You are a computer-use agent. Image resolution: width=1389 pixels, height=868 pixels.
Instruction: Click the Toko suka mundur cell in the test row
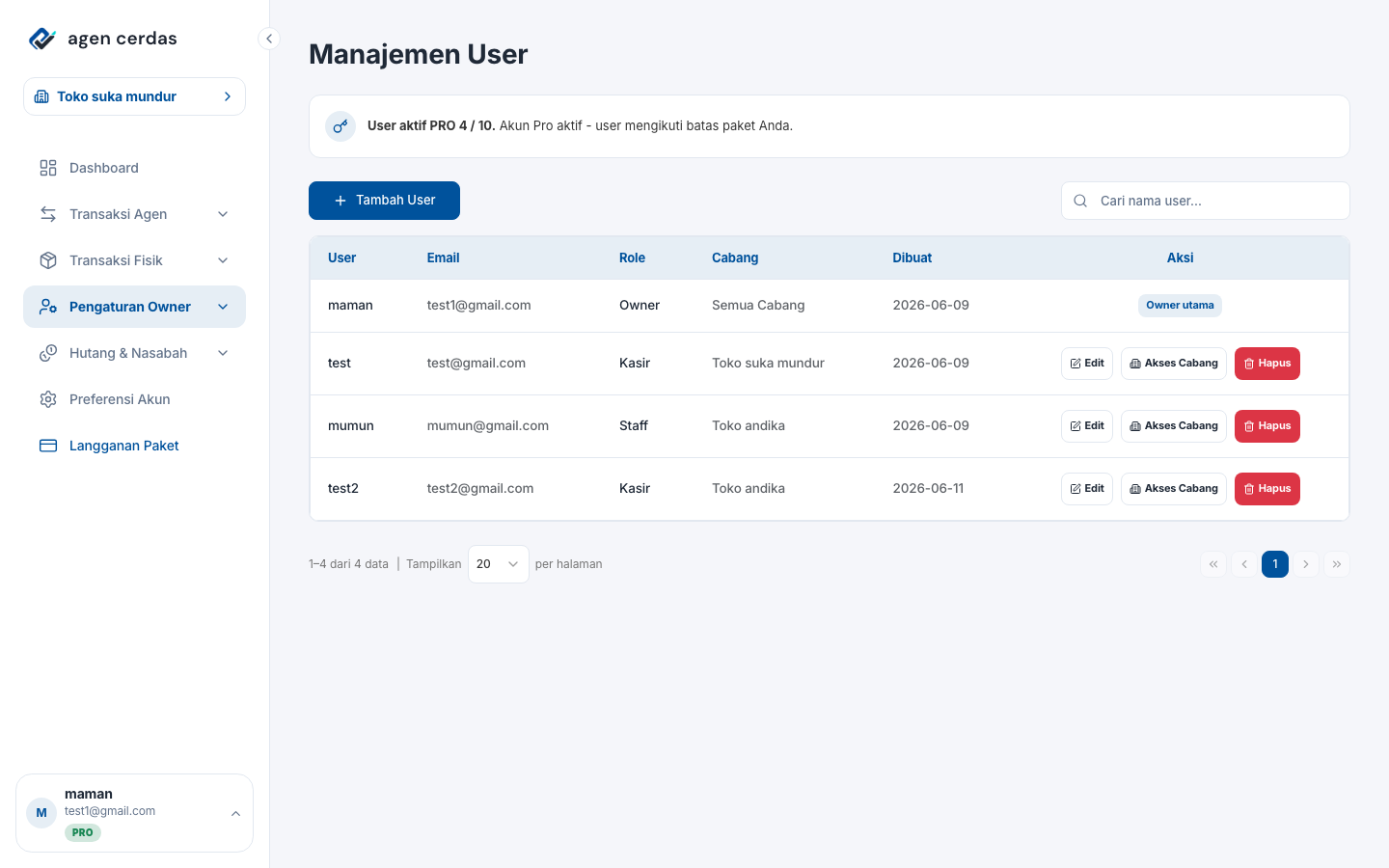[768, 363]
